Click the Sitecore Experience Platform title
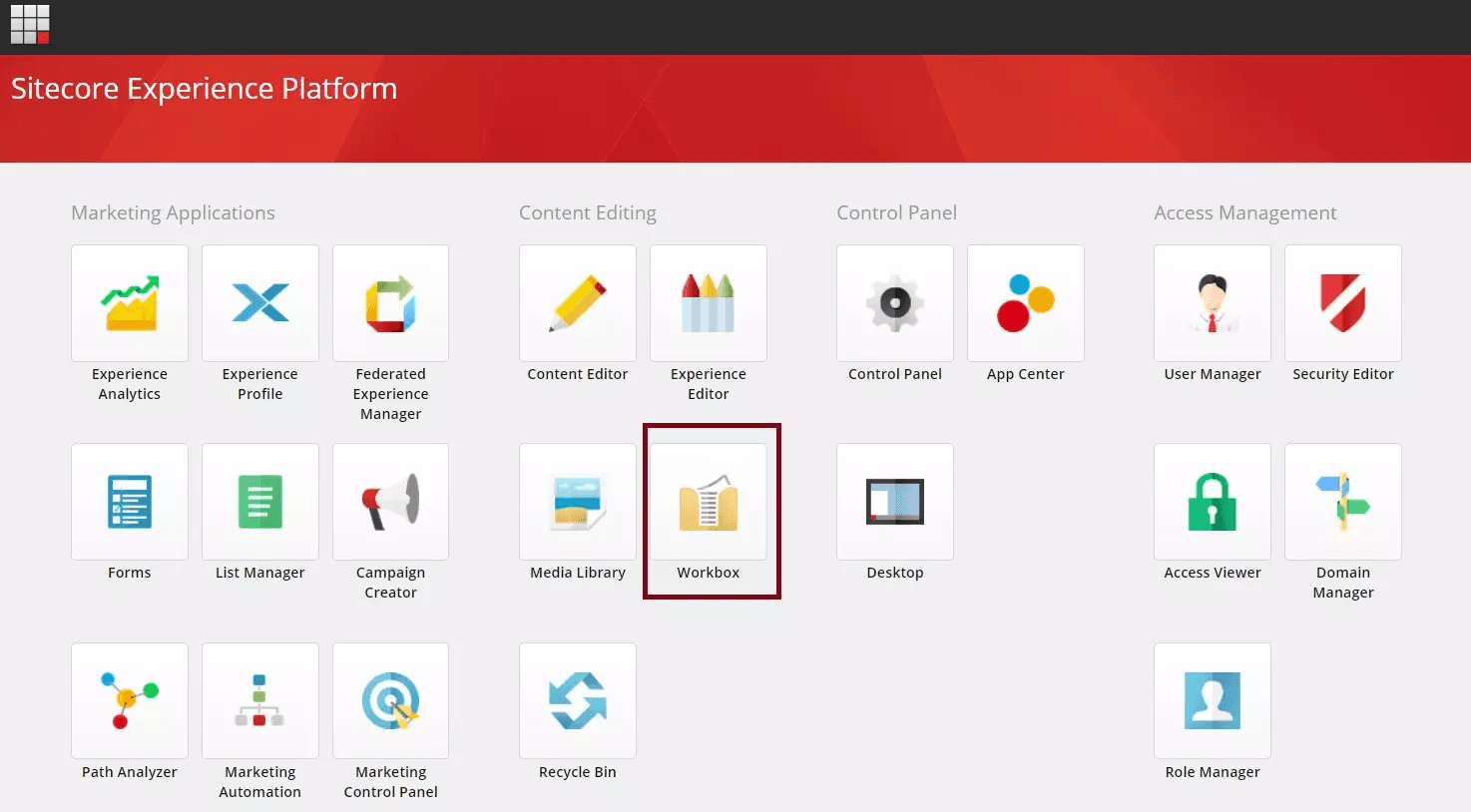1471x812 pixels. tap(205, 89)
